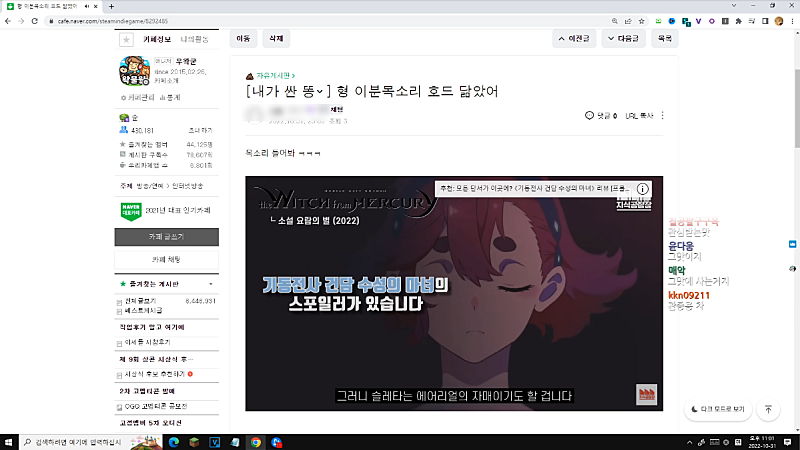Screen dimensions: 800x450
Task: Click the 목록 list button
Action: click(664, 39)
